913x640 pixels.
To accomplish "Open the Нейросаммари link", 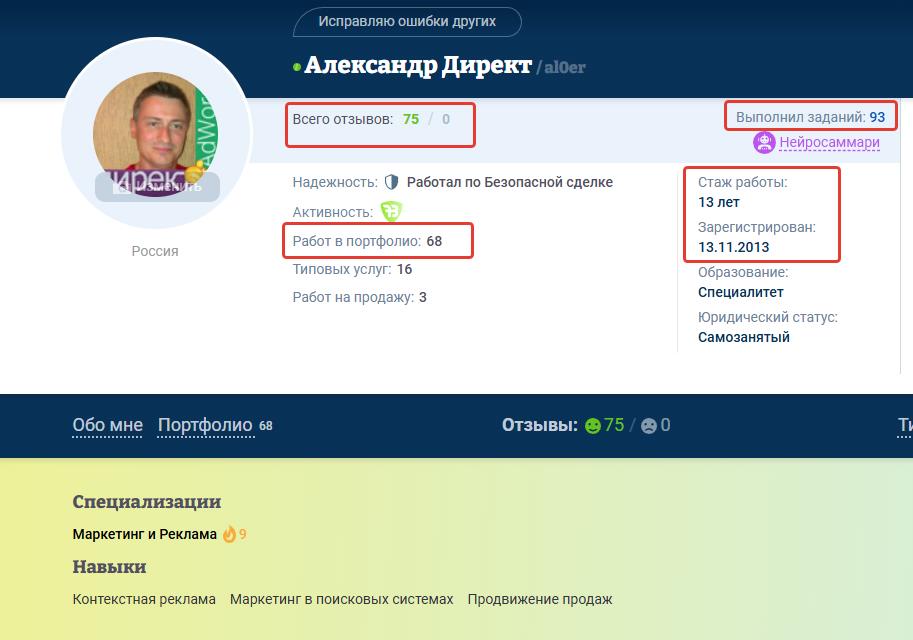I will coord(829,142).
